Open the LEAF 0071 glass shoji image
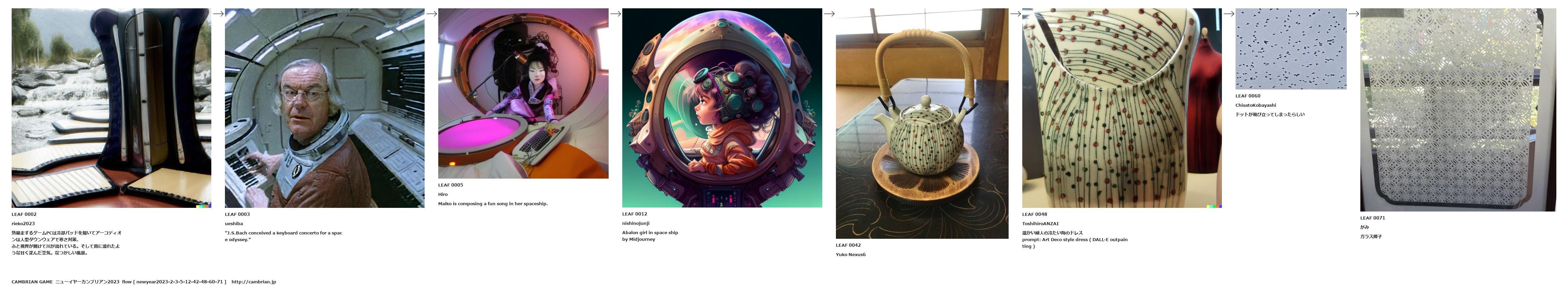This screenshot has height=290, width=1568. (x=1458, y=109)
